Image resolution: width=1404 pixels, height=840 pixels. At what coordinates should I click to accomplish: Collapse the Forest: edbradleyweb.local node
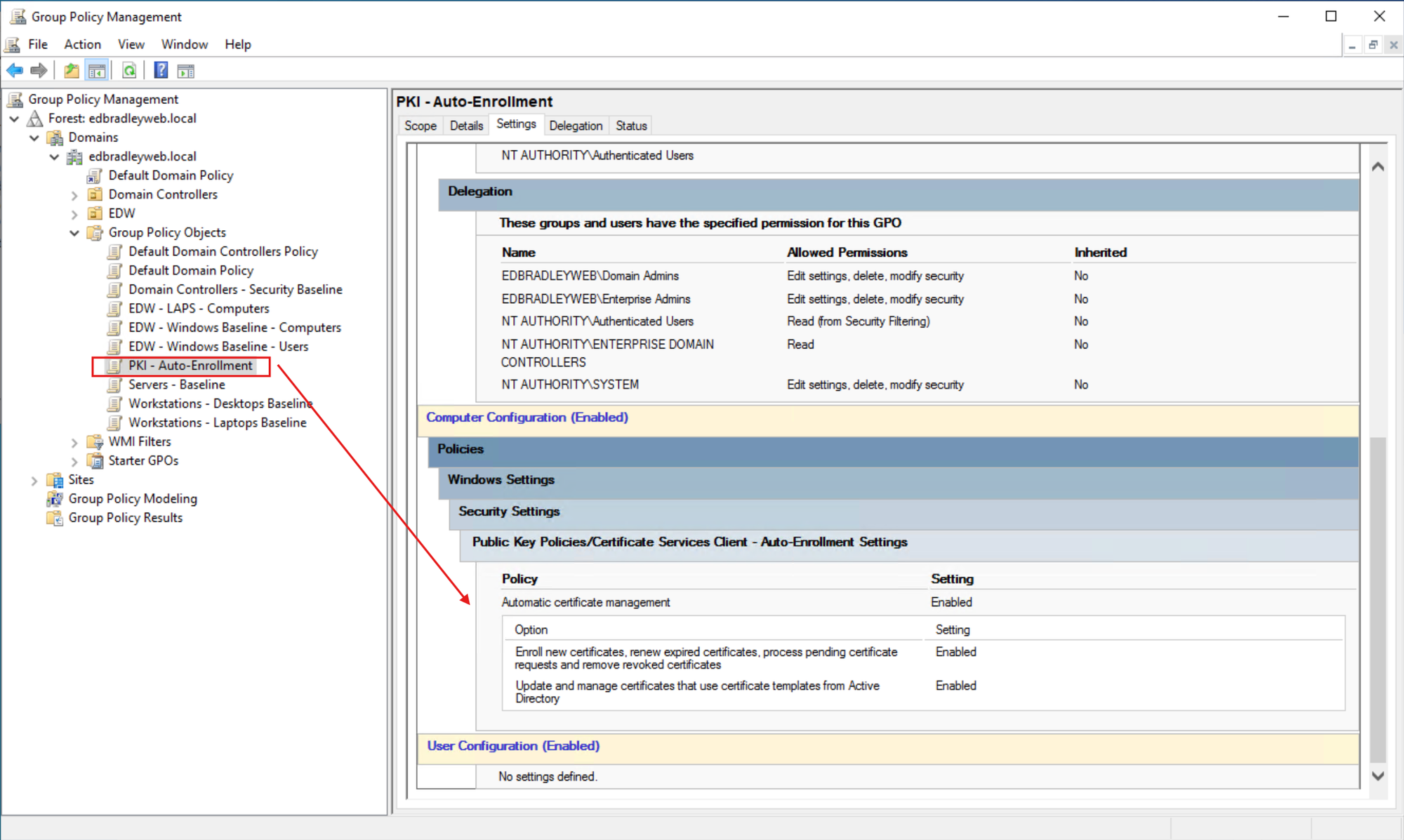15,119
